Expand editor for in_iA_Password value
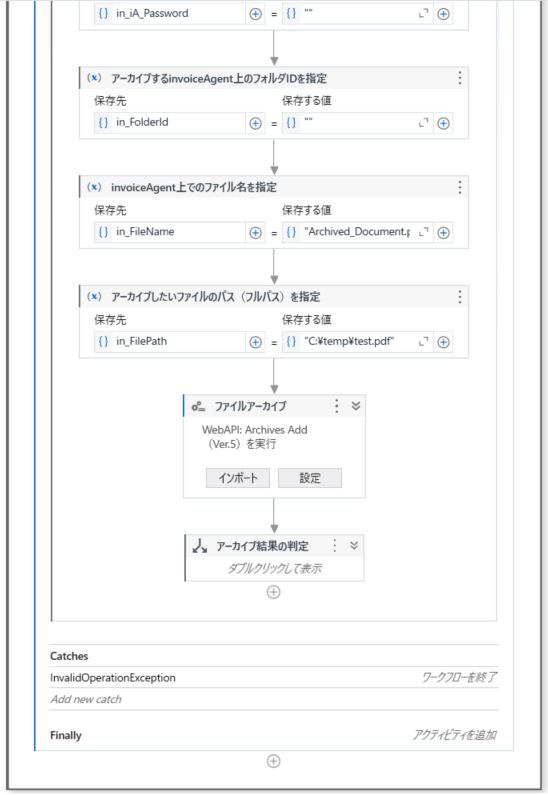Image resolution: width=548 pixels, height=795 pixels. tap(423, 14)
